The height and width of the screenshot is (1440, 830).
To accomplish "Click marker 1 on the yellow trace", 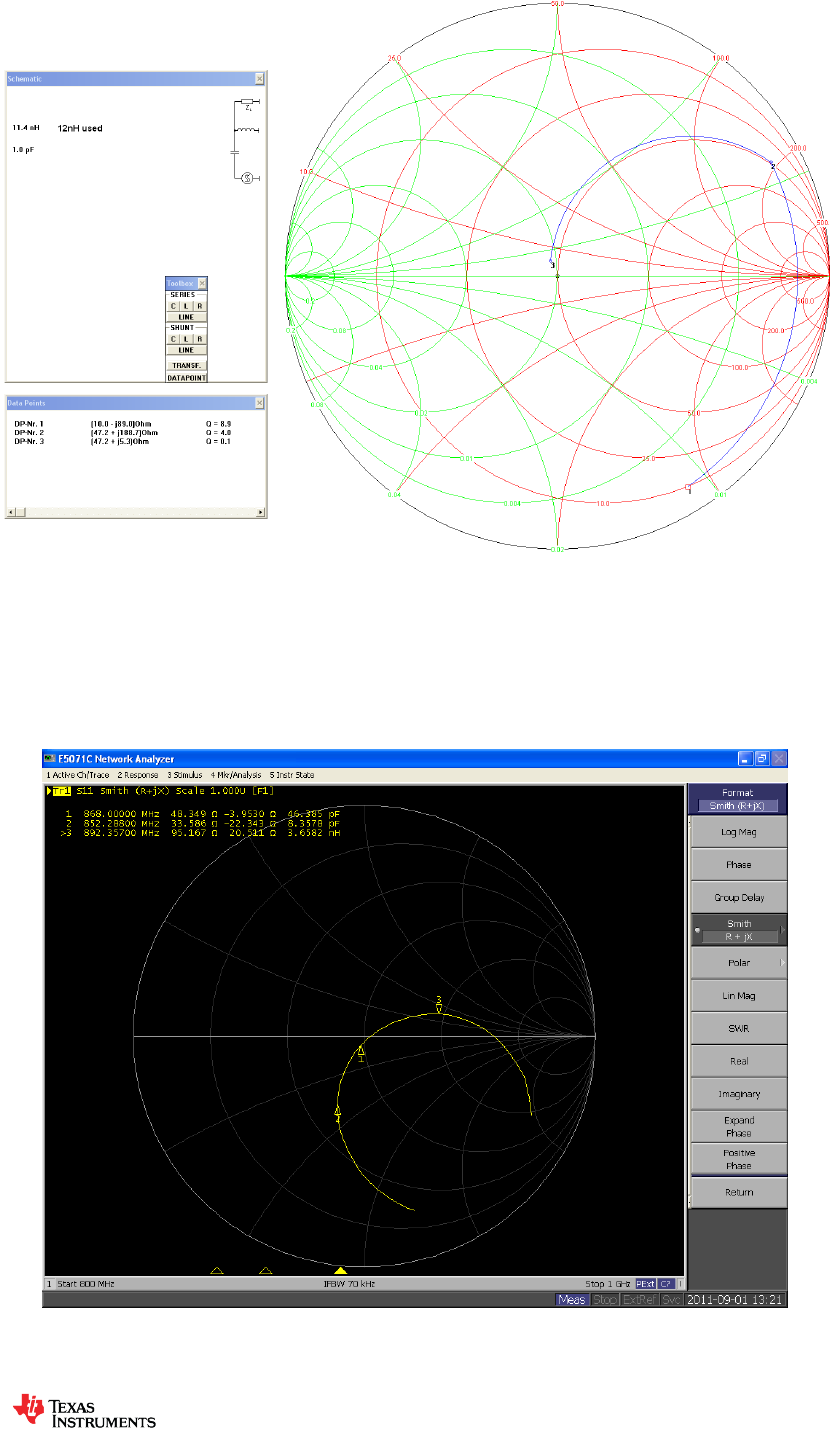I will point(361,1053).
